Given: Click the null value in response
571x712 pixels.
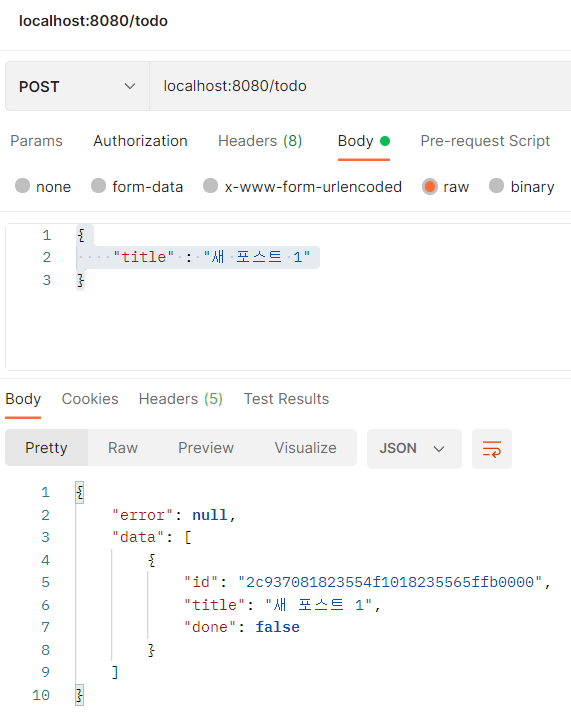Looking at the screenshot, I should point(209,515).
